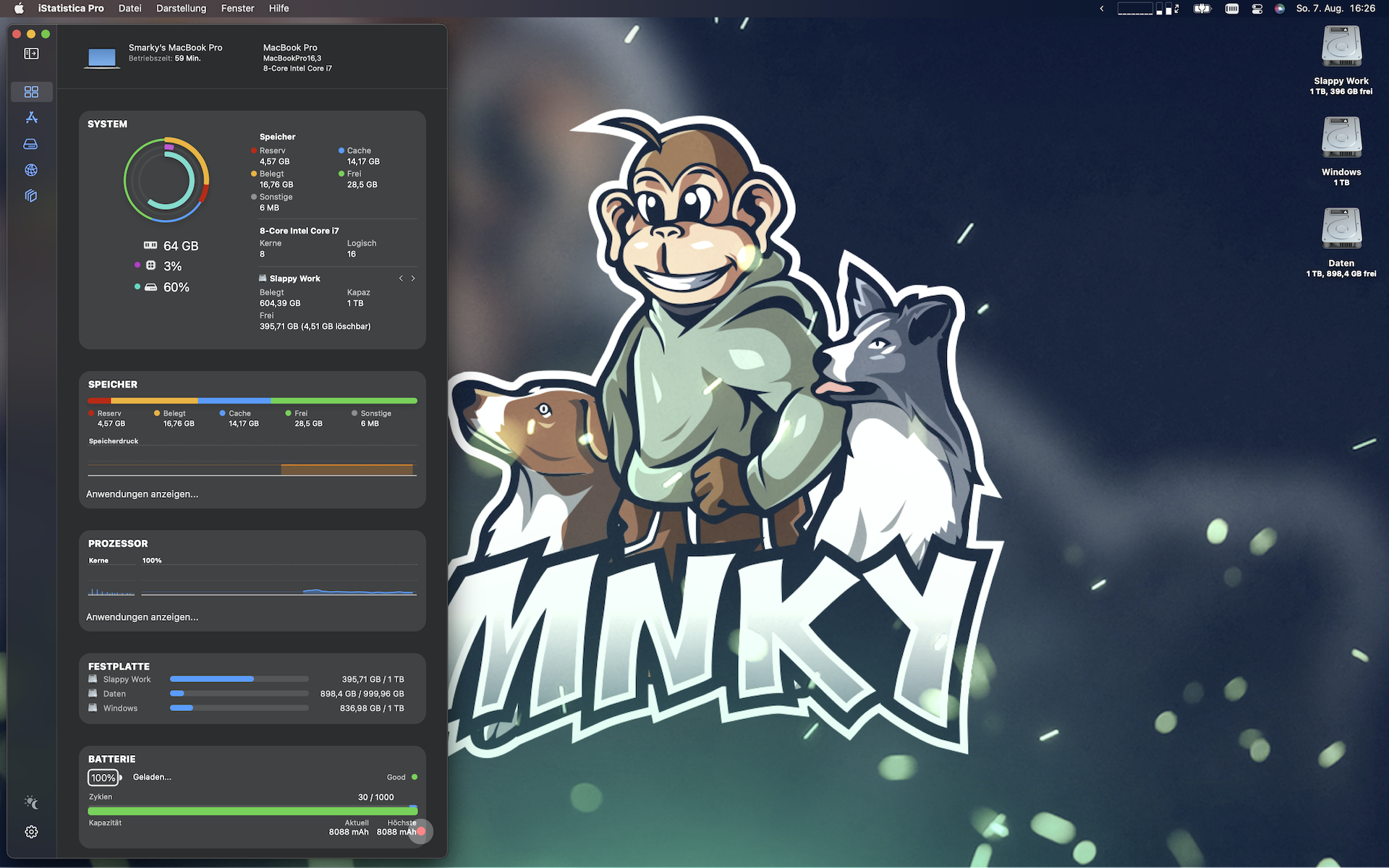Viewport: 1389px width, 868px height.
Task: Show next disk in Slappy Work section
Action: (x=413, y=278)
